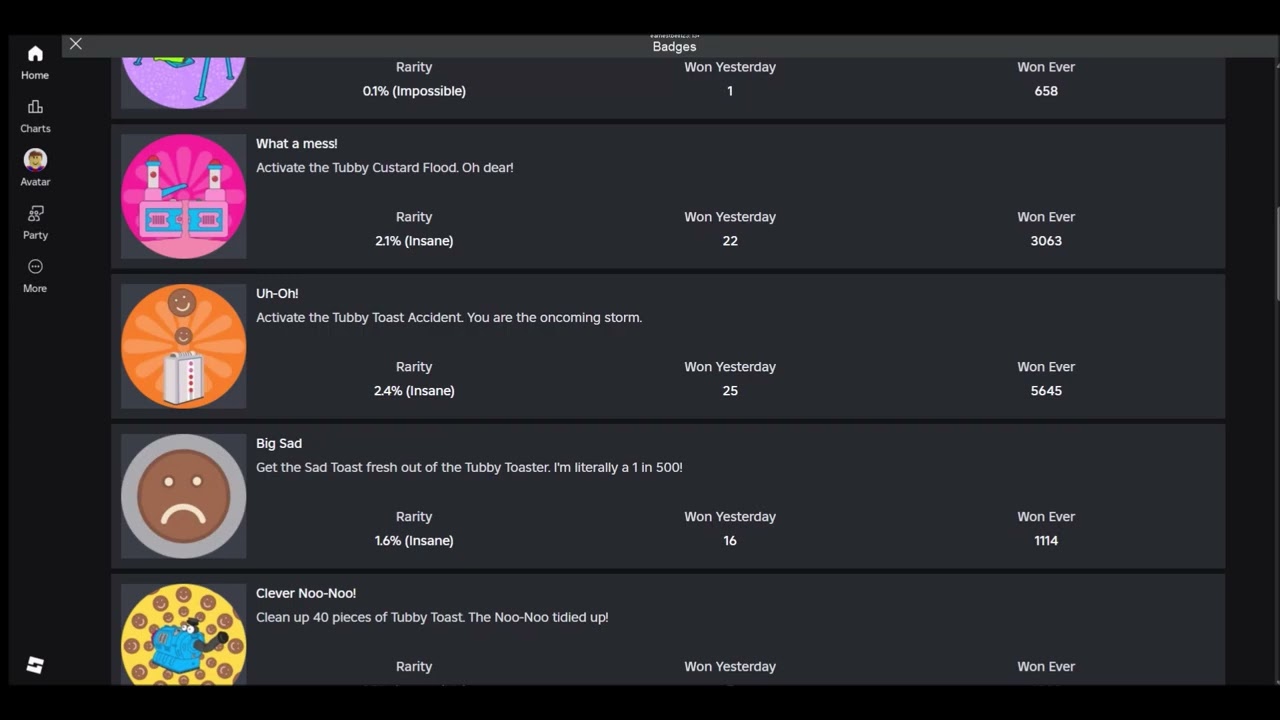Click What a mess! Won Yesterday value 22

(x=730, y=241)
